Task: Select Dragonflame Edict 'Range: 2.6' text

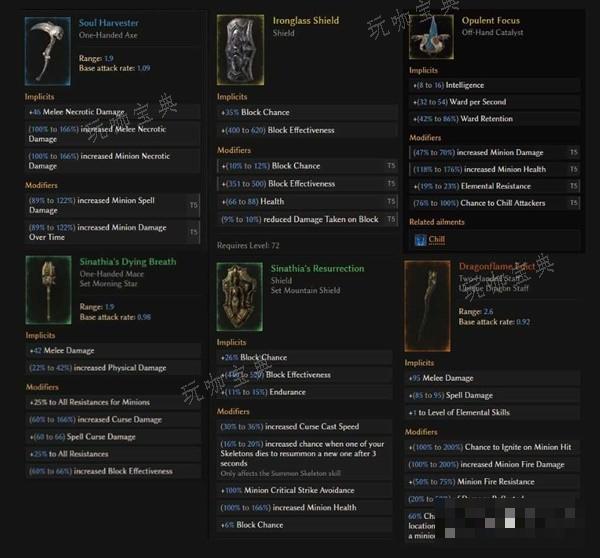Action: tap(476, 312)
